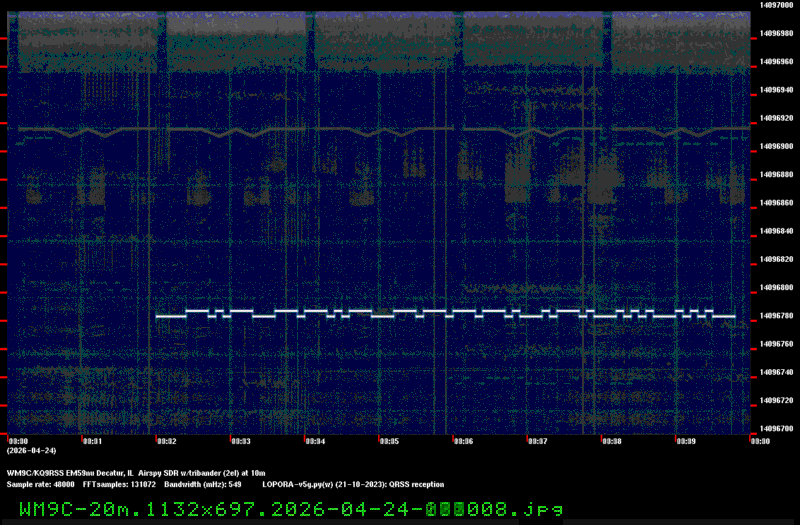The height and width of the screenshot is (525, 800).
Task: Select the 14096800 frequency label
Action: click(x=777, y=287)
